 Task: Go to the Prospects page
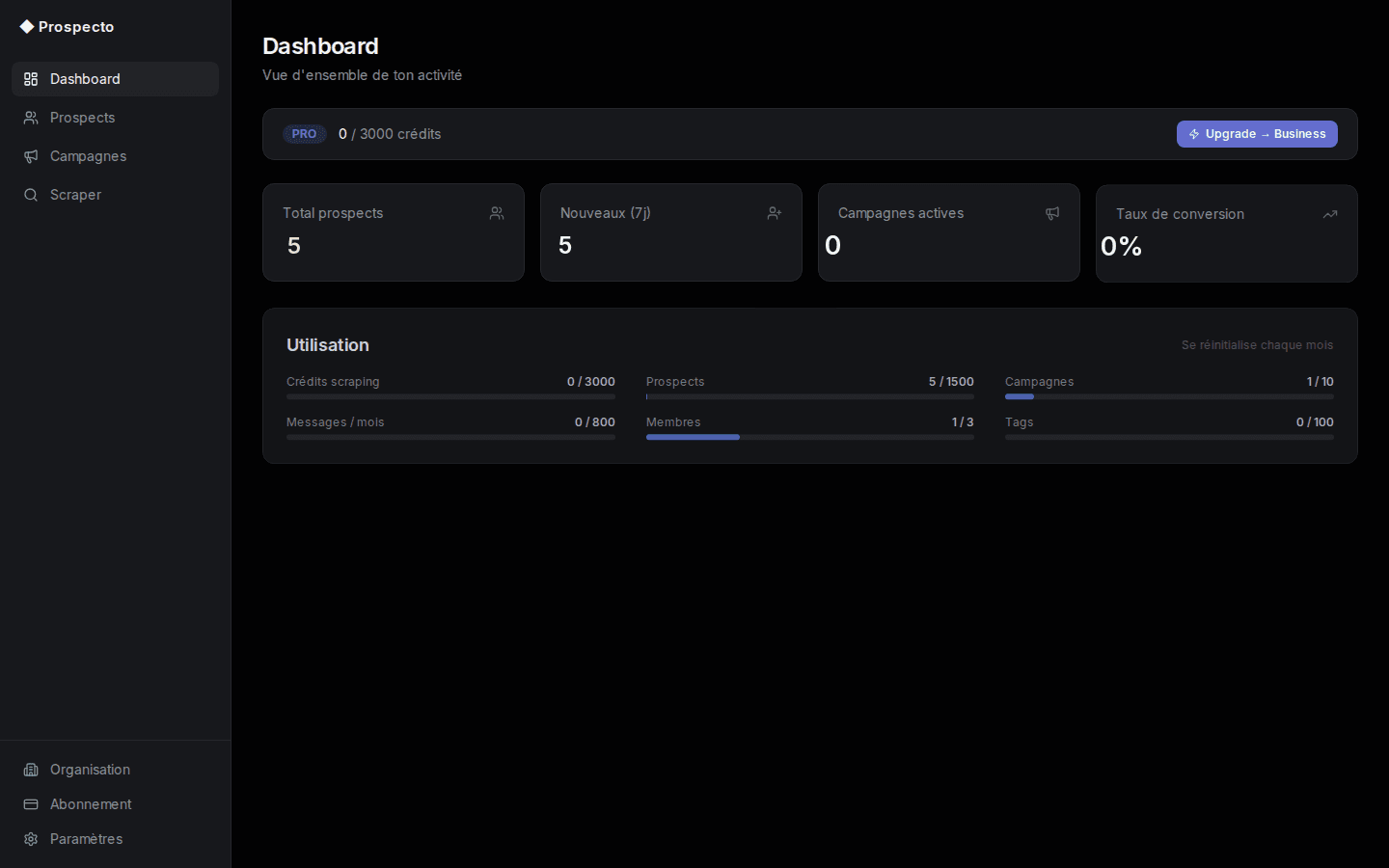pos(115,118)
